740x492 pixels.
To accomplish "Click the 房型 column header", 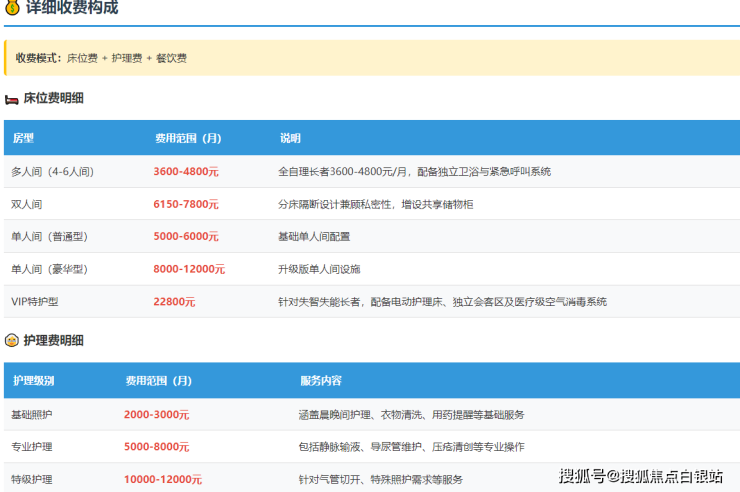I will pos(23,138).
